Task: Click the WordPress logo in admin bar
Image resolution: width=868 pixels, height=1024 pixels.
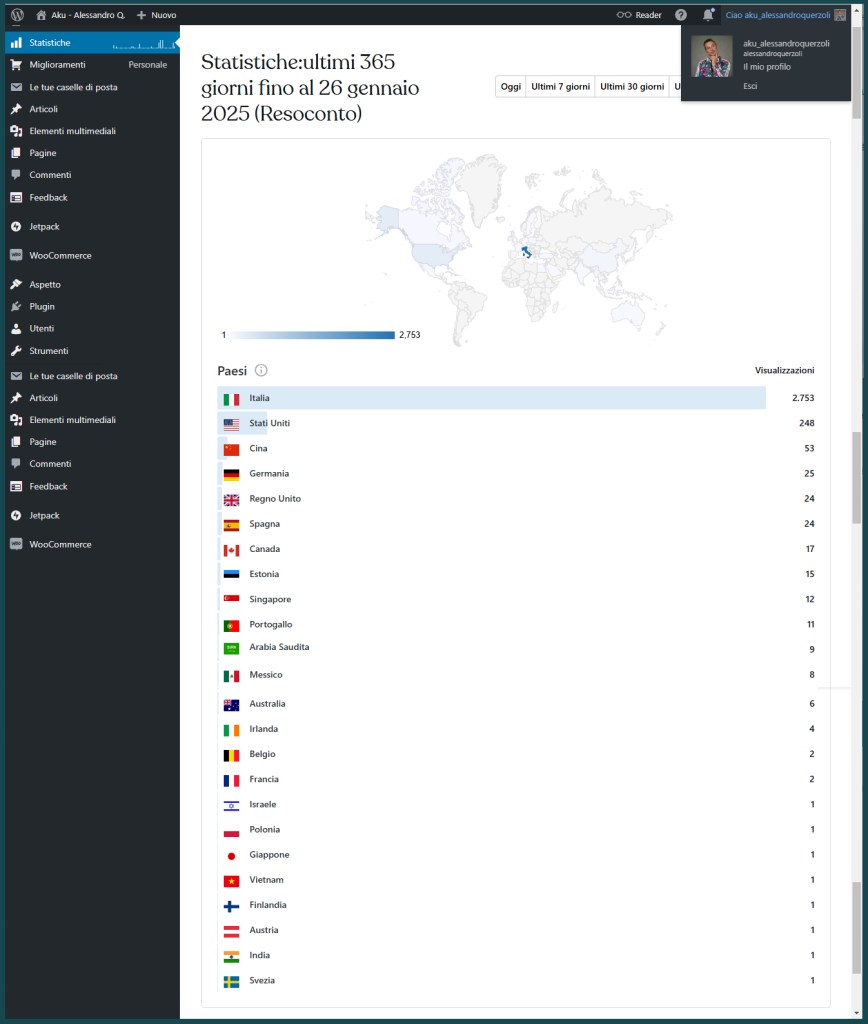Action: click(x=17, y=15)
